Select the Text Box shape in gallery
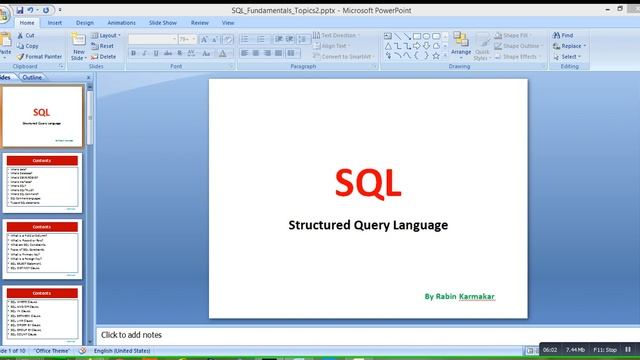Screen dimensions: 640x360 click(388, 36)
